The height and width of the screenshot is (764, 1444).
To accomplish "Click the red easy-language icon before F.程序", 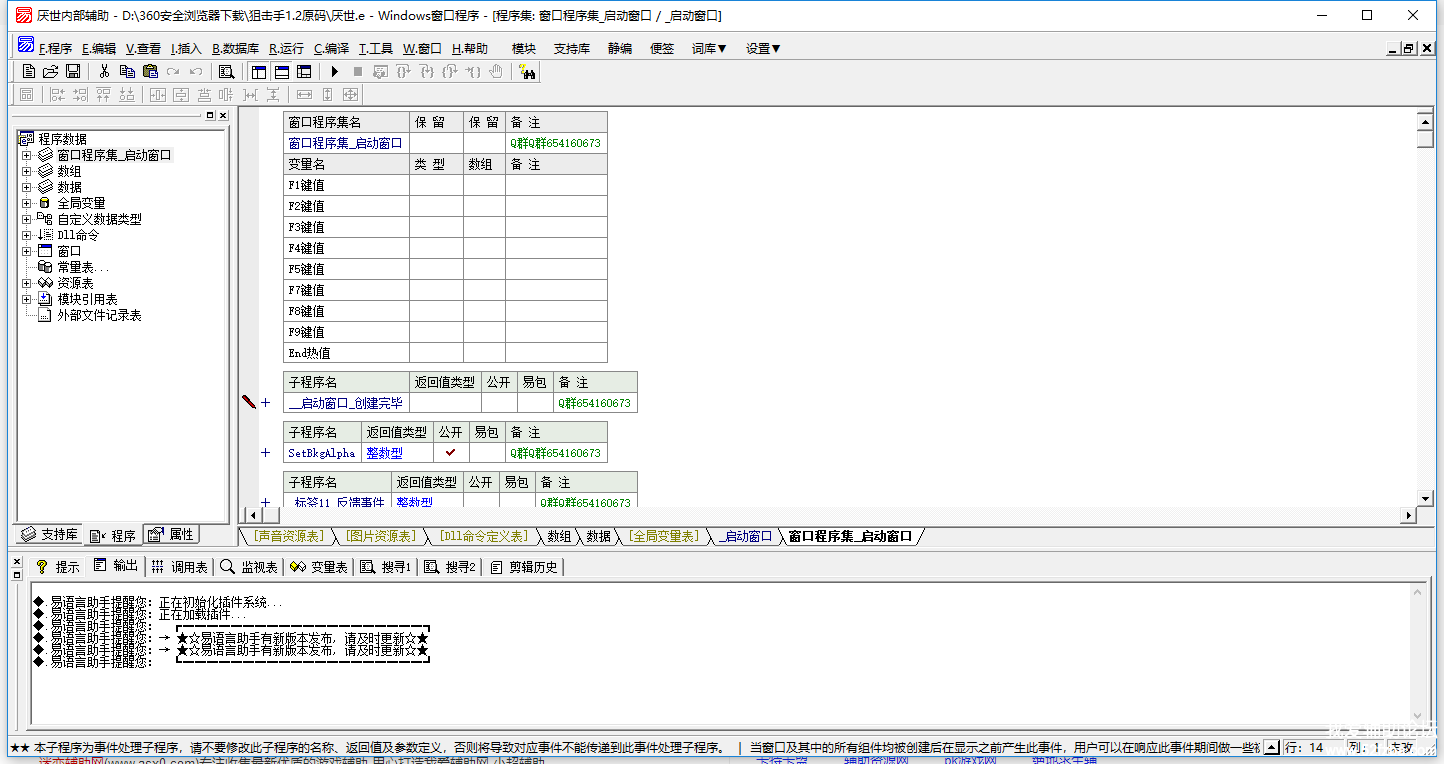I will pos(26,46).
